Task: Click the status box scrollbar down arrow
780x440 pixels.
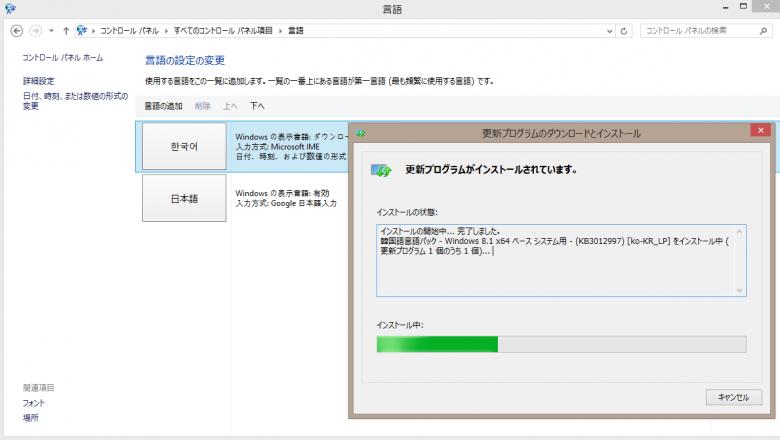Action: 740,290
